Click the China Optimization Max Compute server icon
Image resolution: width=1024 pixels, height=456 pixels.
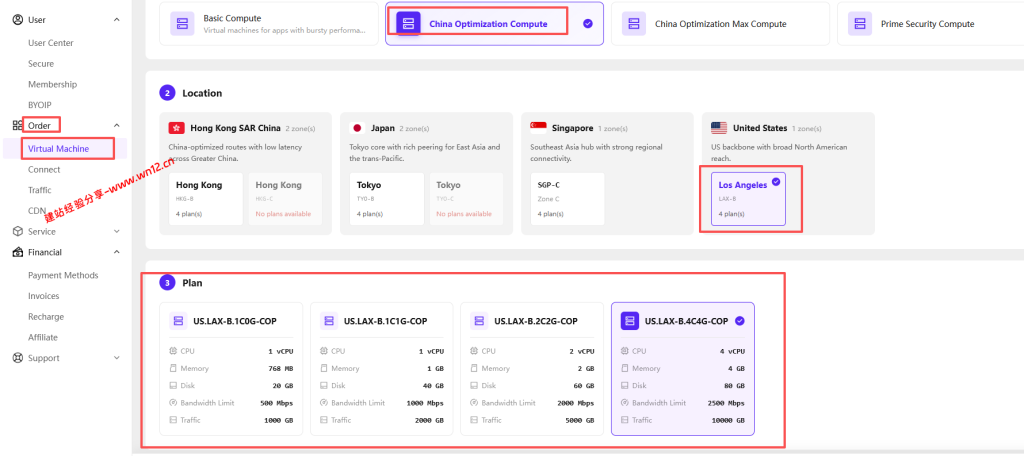point(633,24)
